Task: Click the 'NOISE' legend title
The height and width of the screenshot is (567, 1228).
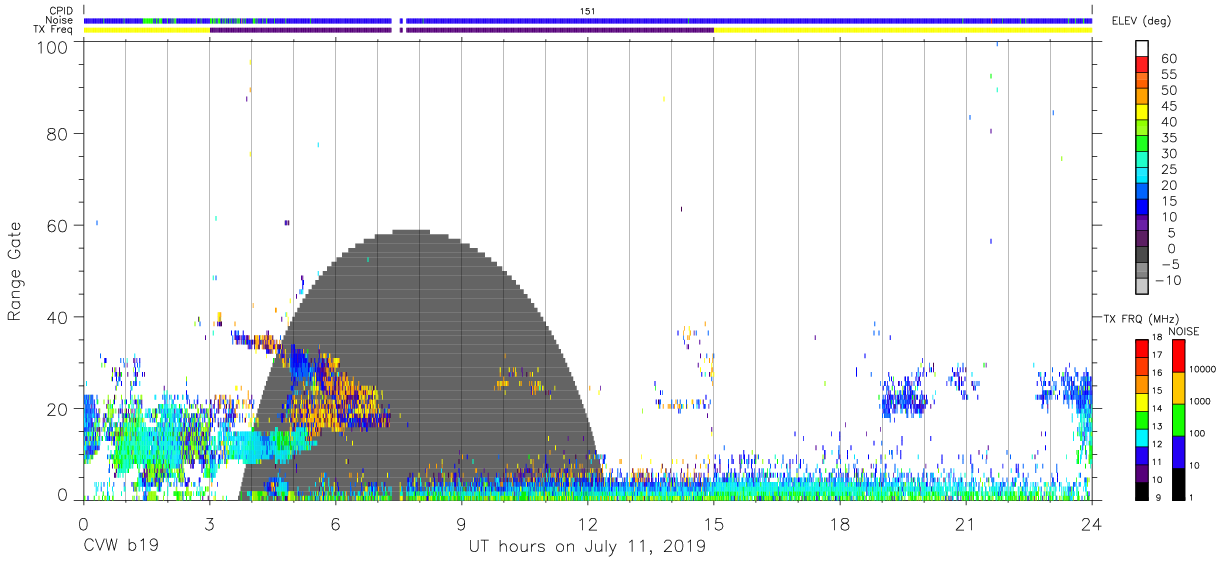Action: tap(1184, 331)
